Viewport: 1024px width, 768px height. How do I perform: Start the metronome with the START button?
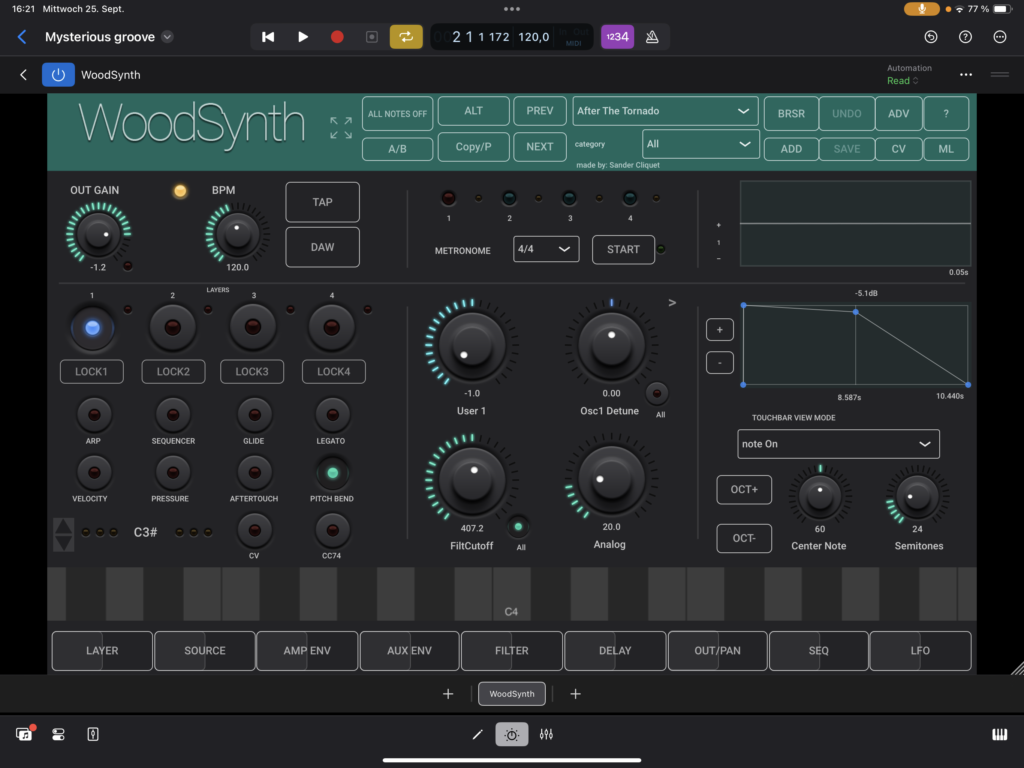[x=623, y=249]
